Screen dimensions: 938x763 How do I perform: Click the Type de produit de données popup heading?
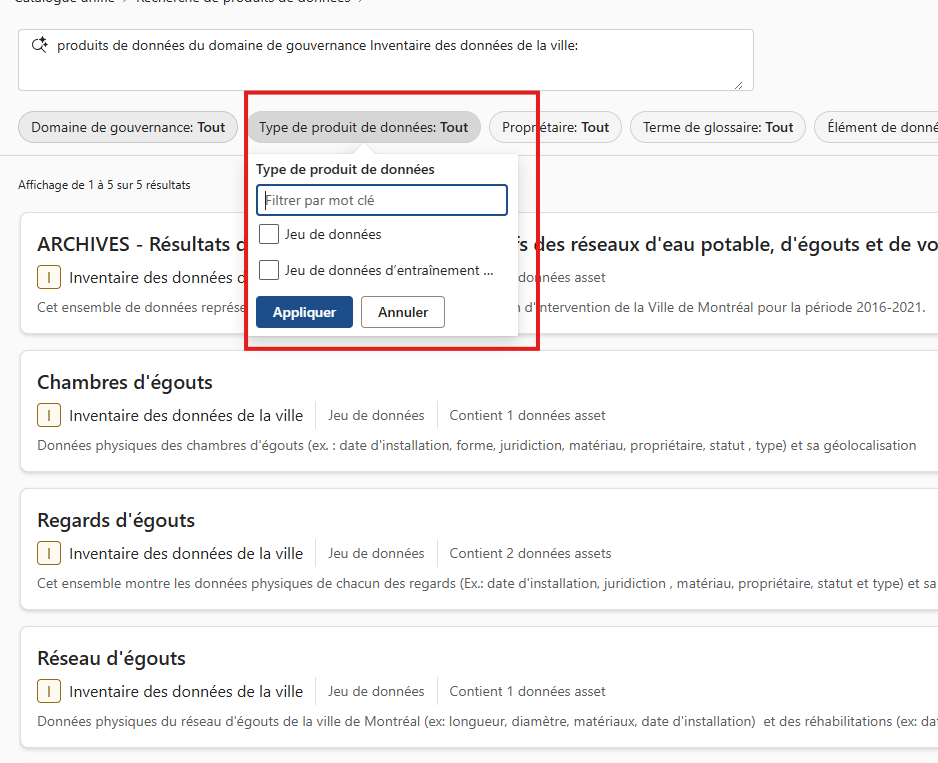tap(345, 169)
